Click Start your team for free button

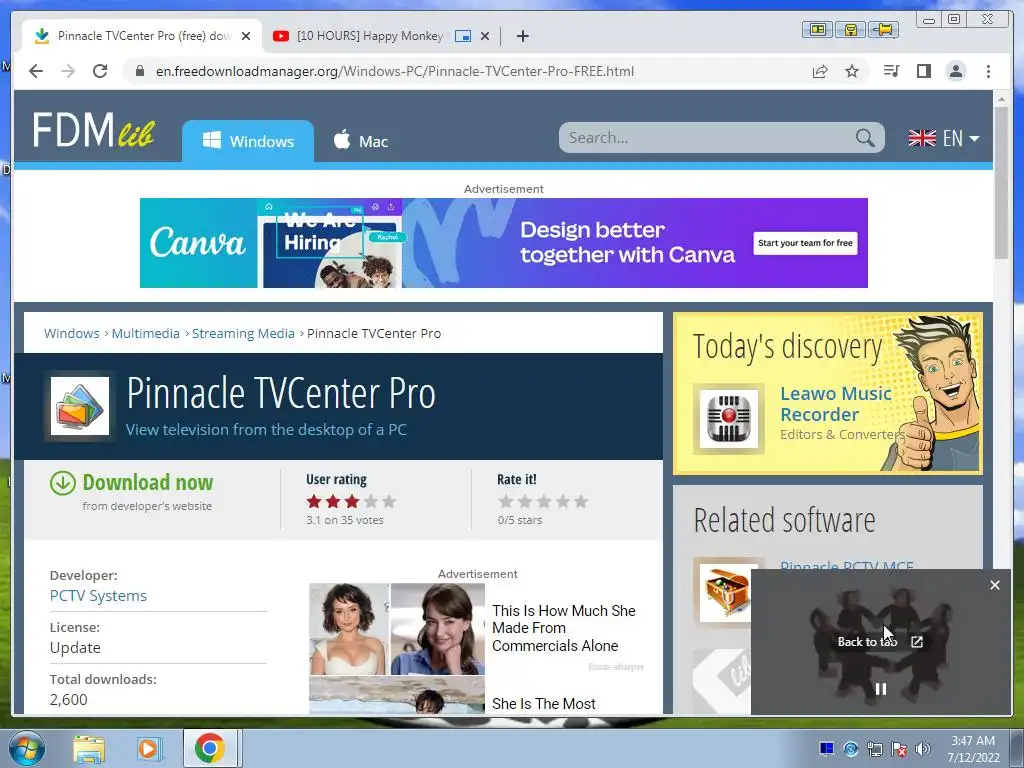pos(805,243)
